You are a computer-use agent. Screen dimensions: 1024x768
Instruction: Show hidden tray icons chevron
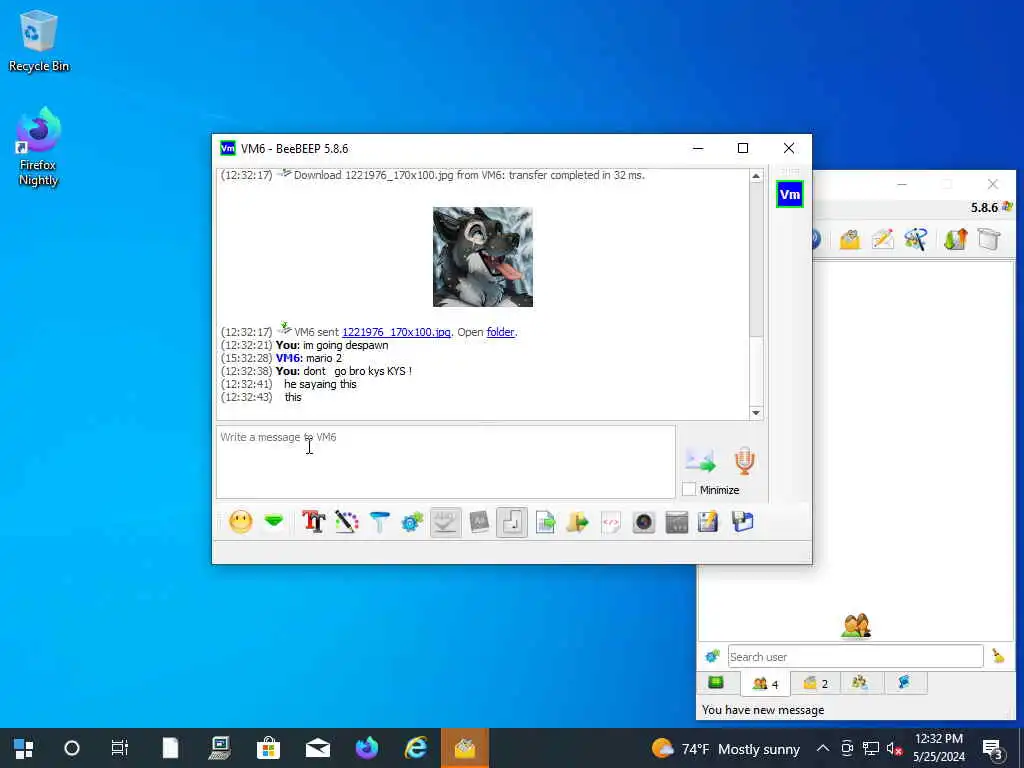click(823, 748)
